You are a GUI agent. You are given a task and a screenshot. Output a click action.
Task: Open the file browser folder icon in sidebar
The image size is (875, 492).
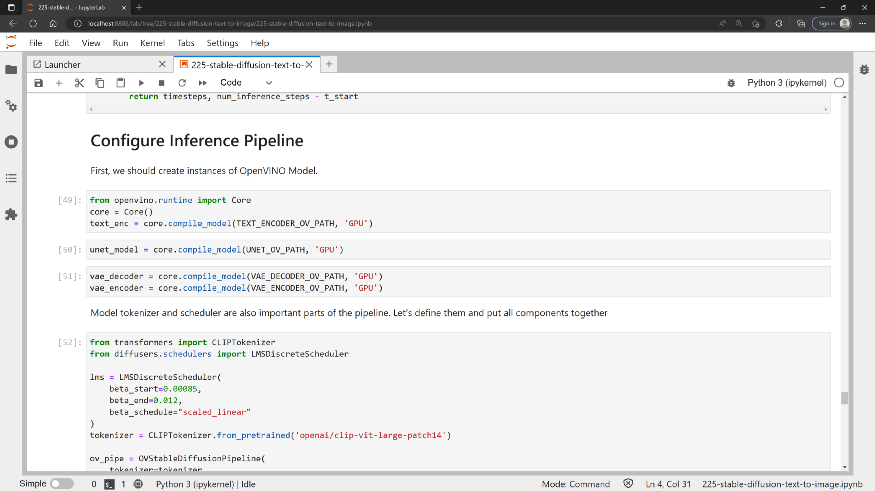point(11,69)
